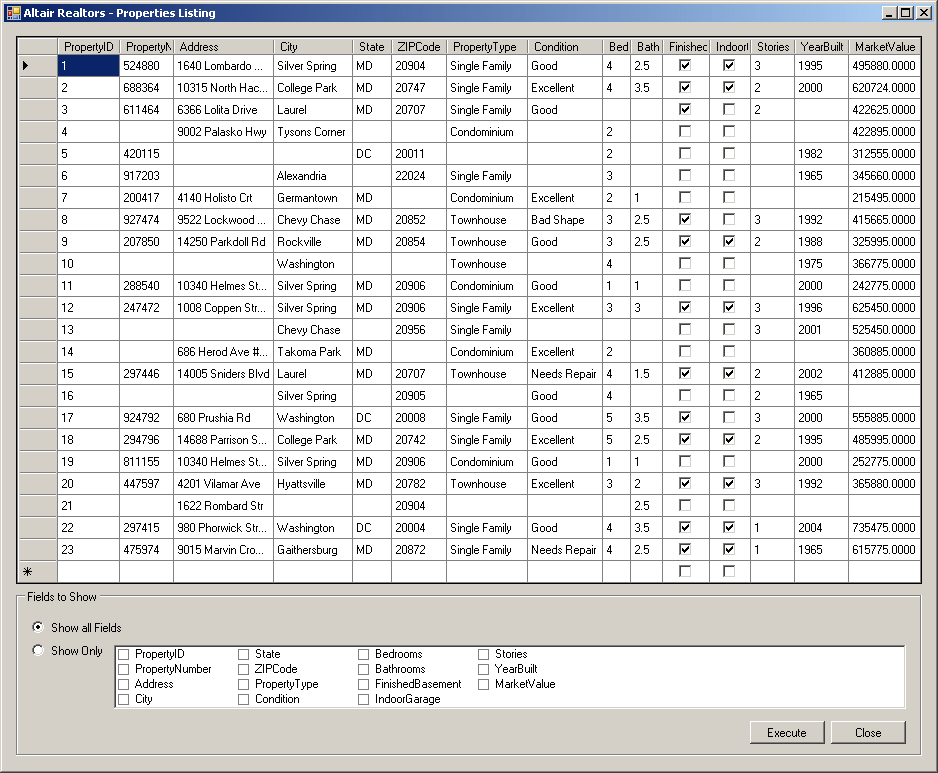
Task: Check the Condition field checkbox
Action: 243,699
